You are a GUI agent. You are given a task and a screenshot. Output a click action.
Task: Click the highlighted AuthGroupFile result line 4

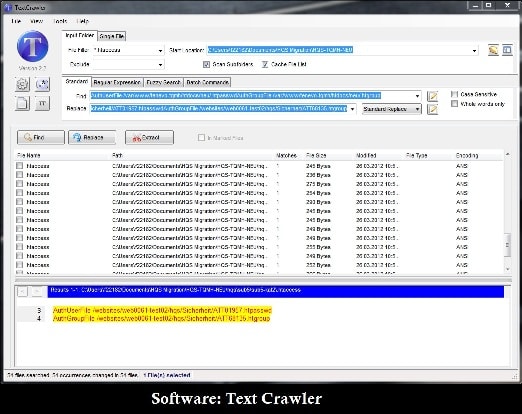pyautogui.click(x=161, y=319)
